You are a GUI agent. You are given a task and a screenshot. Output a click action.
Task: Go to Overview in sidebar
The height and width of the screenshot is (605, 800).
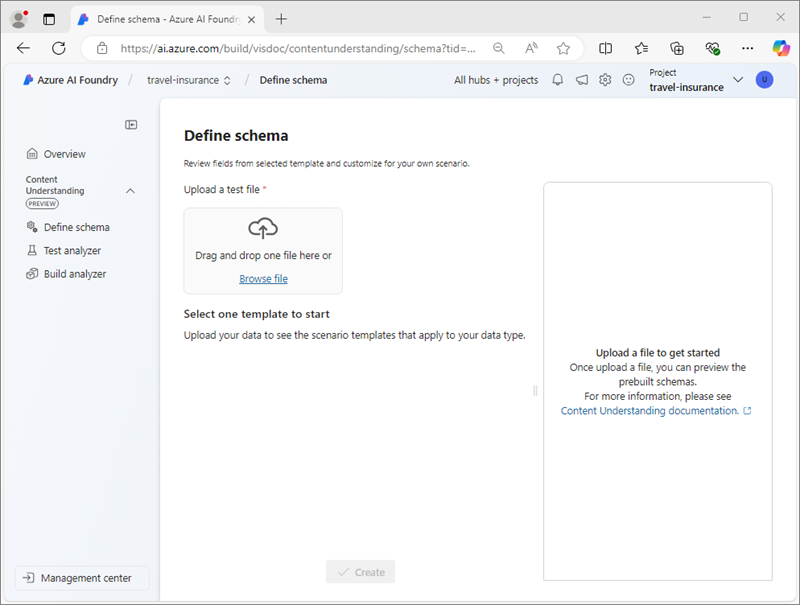[56, 154]
